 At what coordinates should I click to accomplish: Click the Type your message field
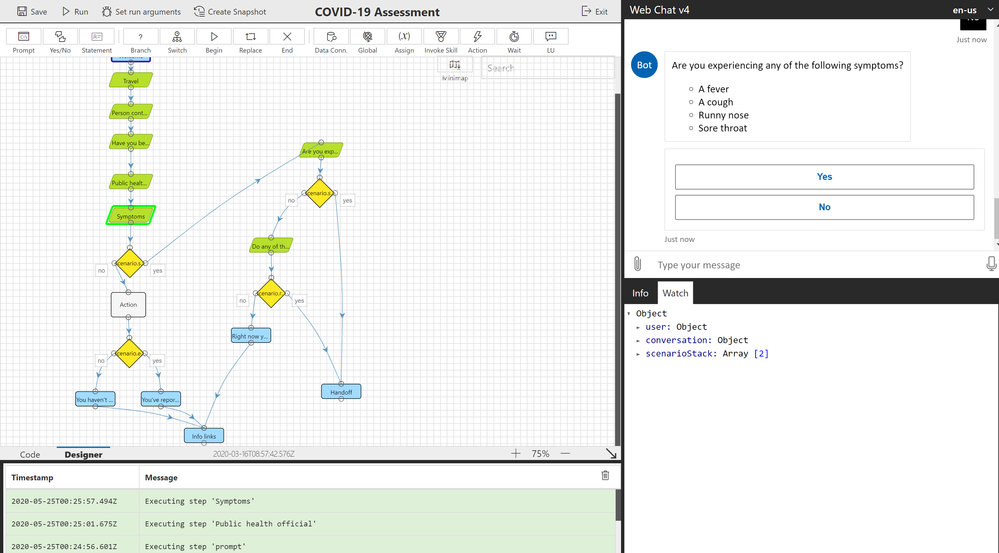[816, 265]
